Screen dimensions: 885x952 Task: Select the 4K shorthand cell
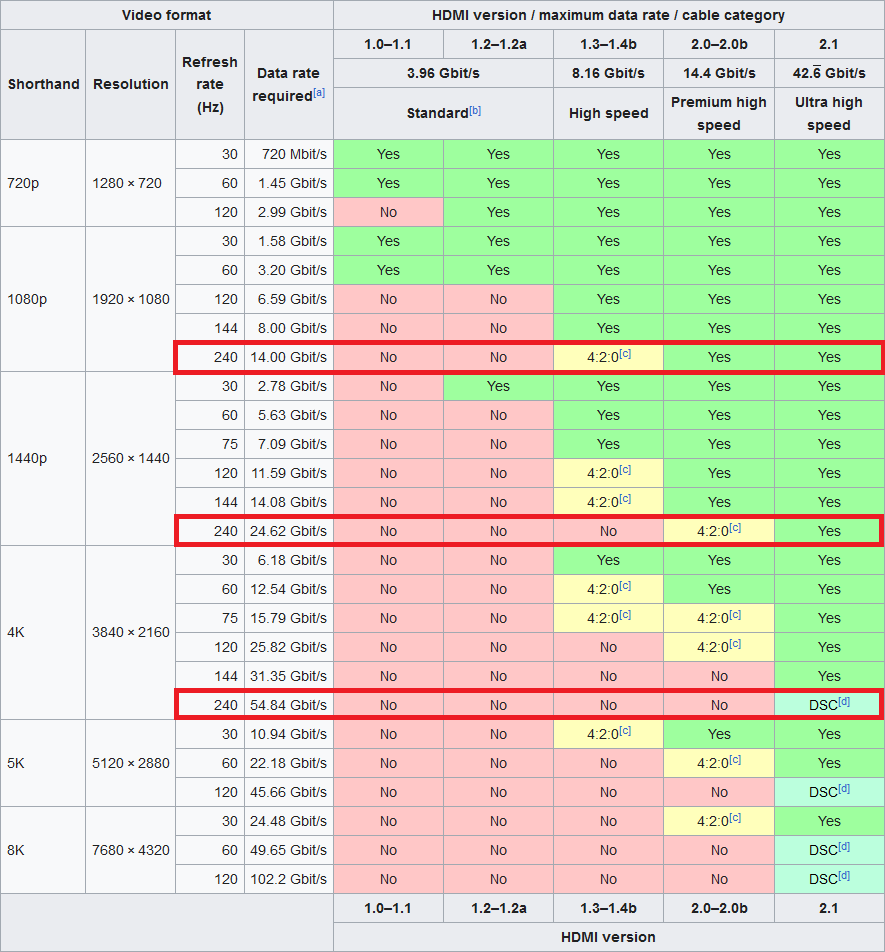point(43,633)
